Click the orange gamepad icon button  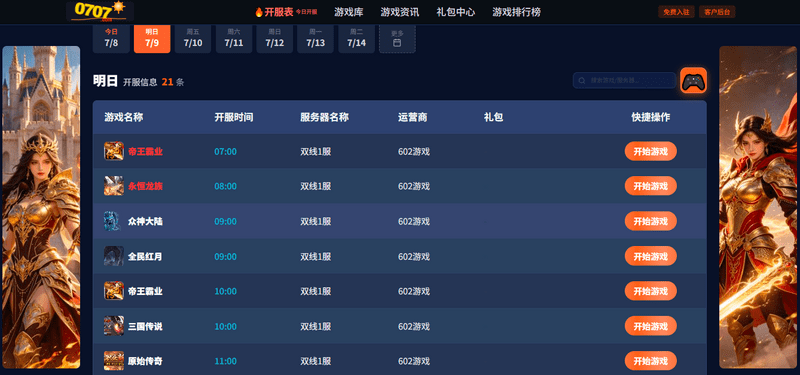pos(693,81)
